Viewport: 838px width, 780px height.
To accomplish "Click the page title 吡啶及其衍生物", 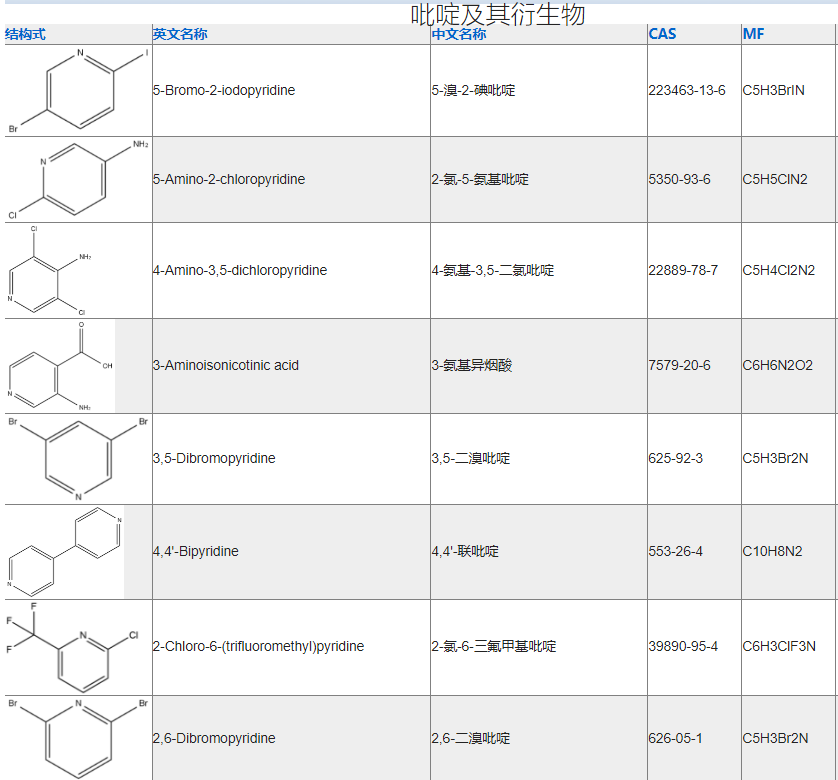I will pos(497,14).
